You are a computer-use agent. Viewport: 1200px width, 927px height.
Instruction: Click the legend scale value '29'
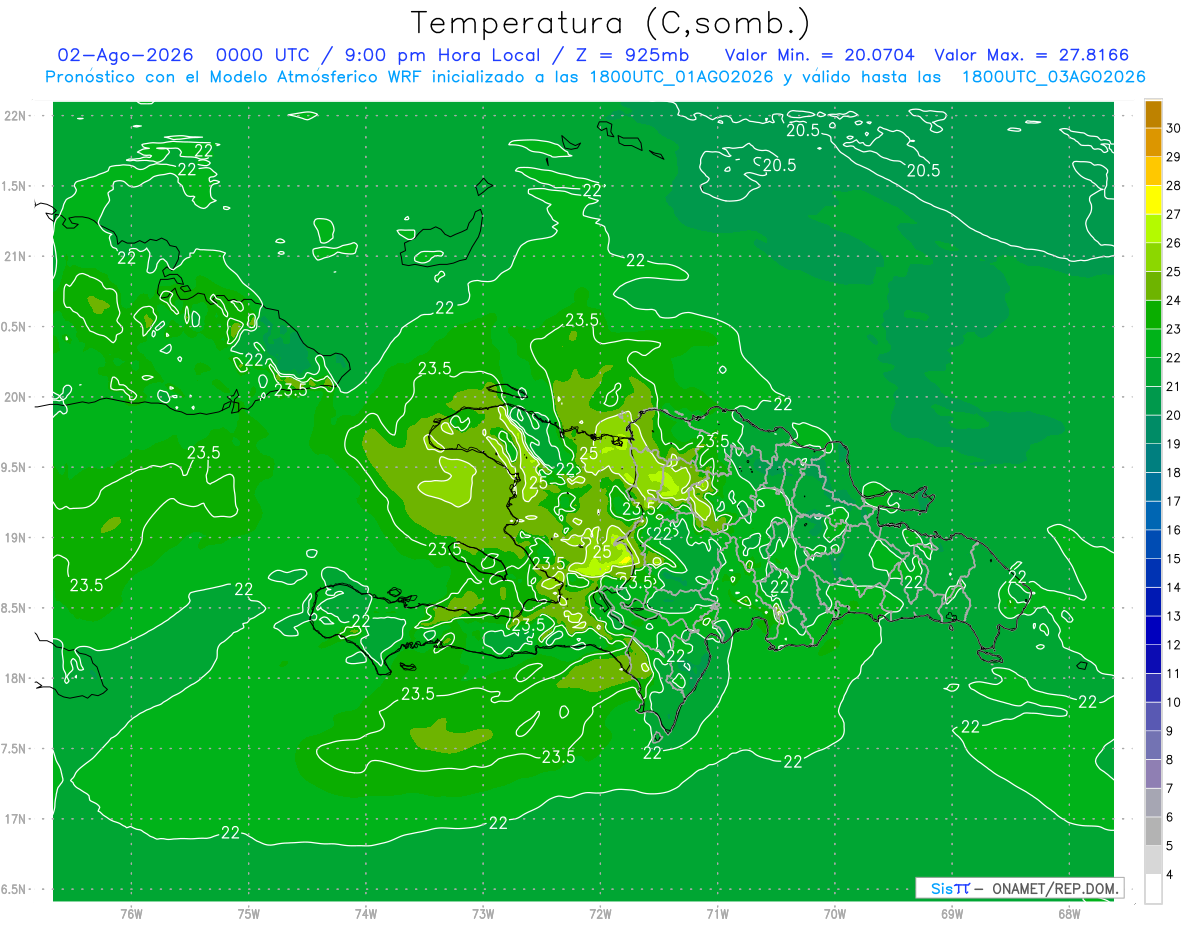(1174, 157)
